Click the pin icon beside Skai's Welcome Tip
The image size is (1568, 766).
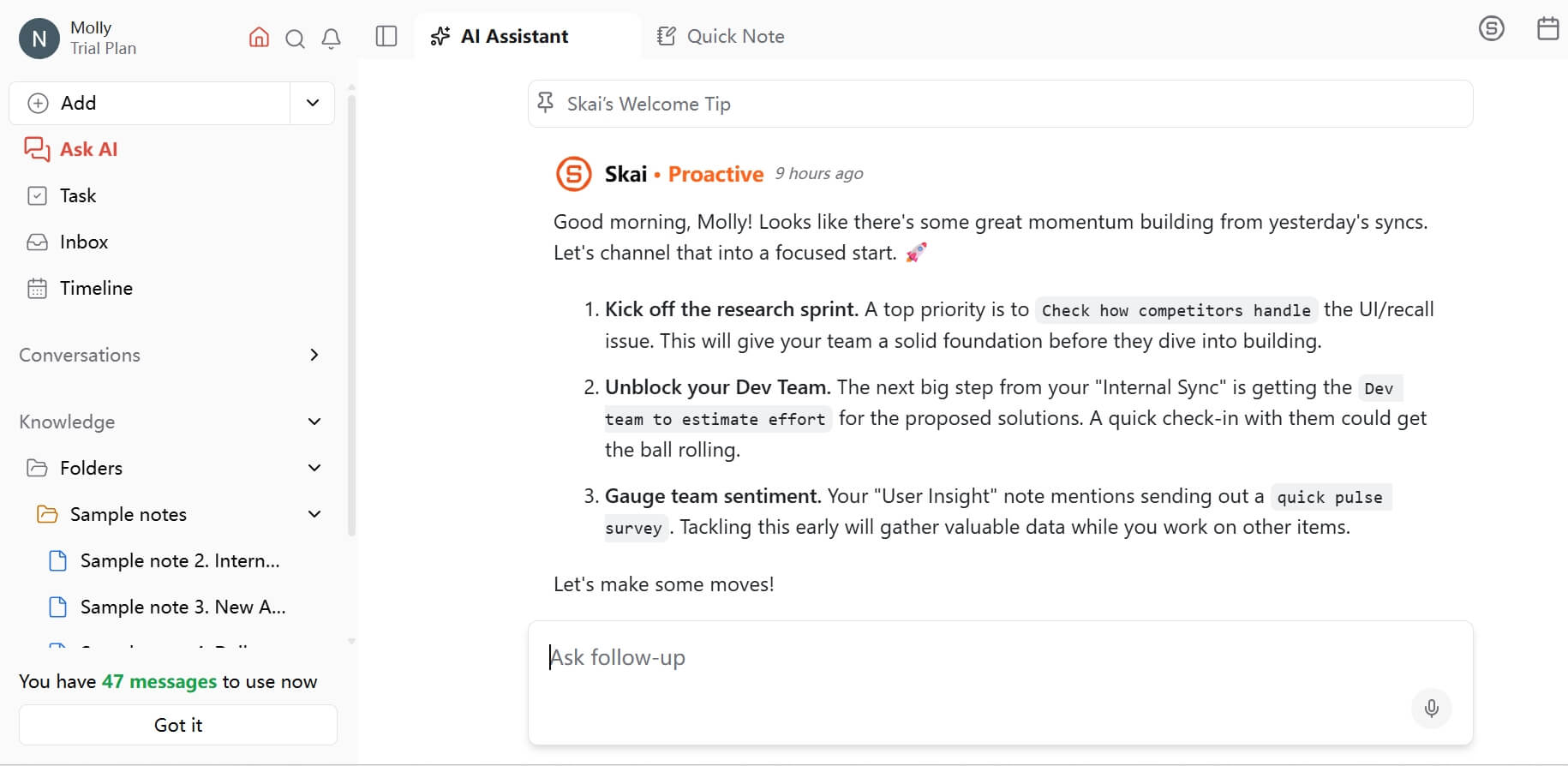pos(545,104)
